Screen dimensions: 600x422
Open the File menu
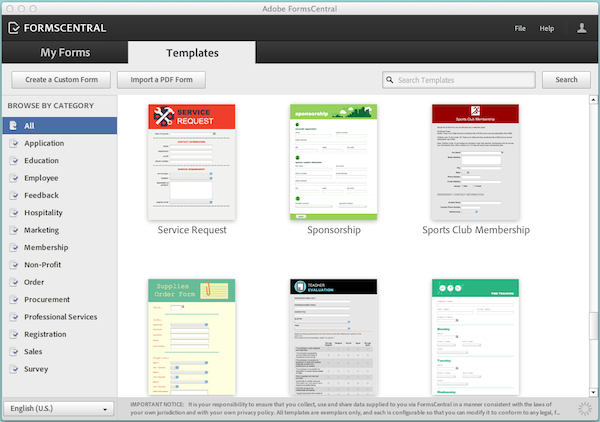[x=520, y=28]
